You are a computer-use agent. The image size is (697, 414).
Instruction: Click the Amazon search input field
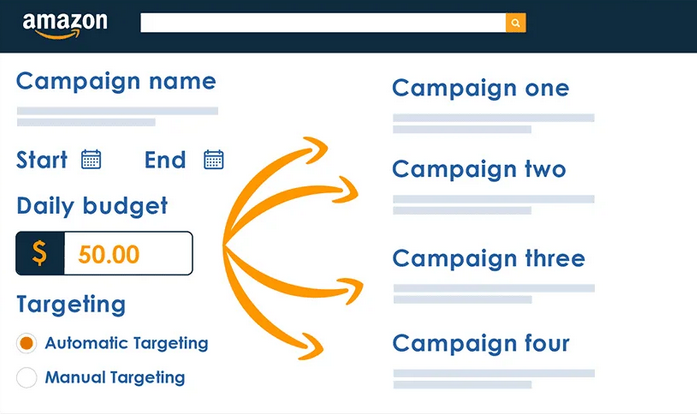point(323,23)
